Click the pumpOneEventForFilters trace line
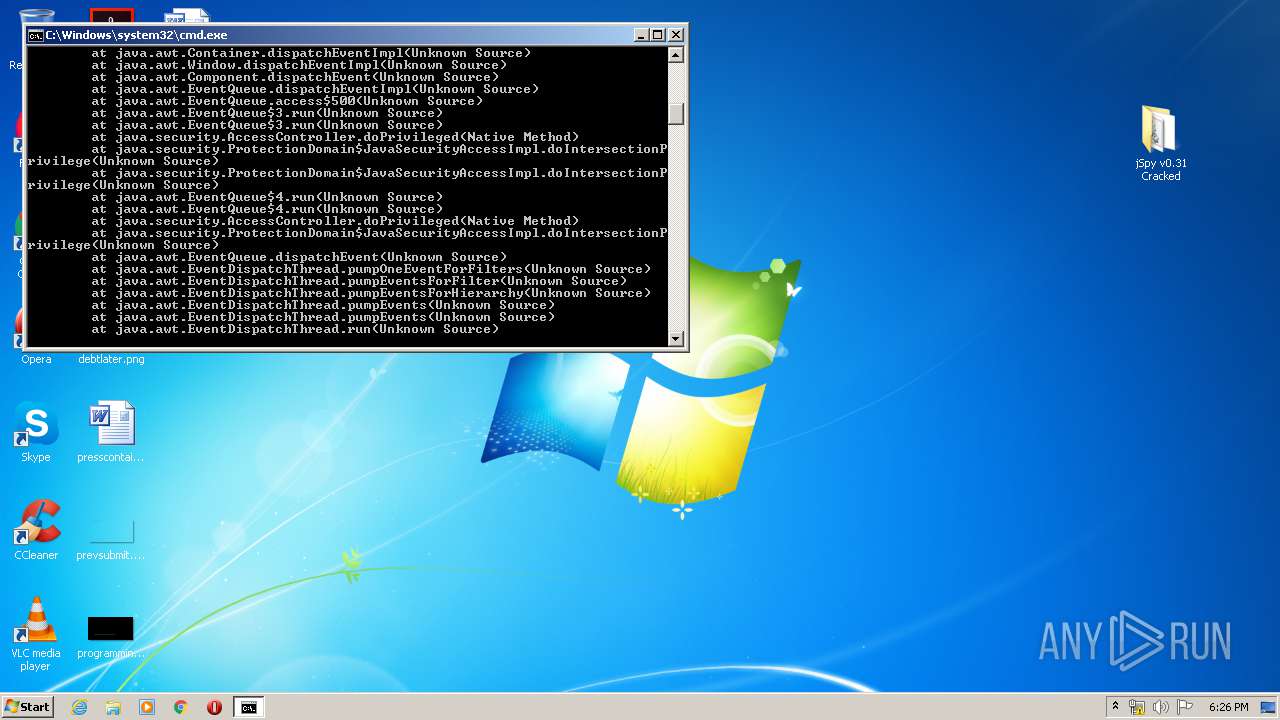The height and width of the screenshot is (720, 1280). click(372, 269)
